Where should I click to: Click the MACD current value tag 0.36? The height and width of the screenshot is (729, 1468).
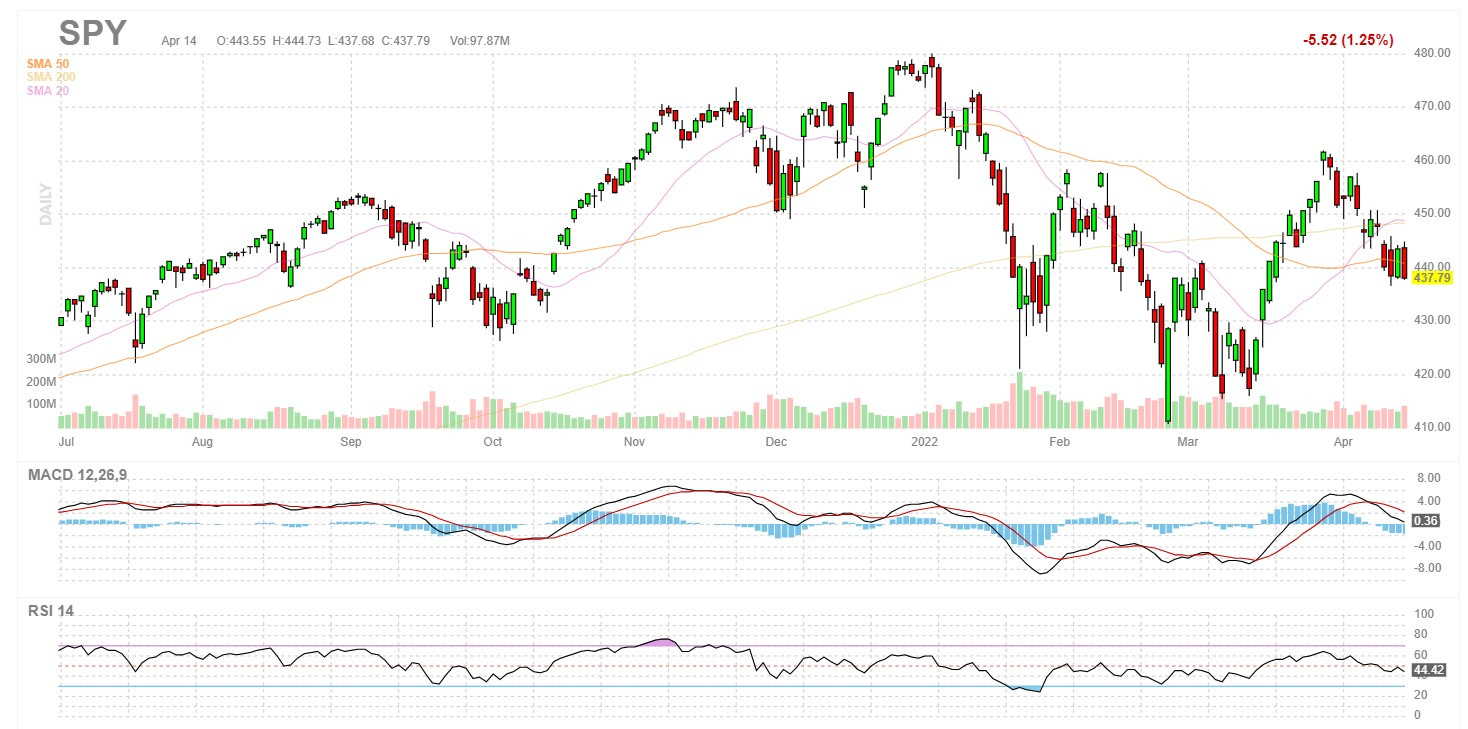(1427, 521)
